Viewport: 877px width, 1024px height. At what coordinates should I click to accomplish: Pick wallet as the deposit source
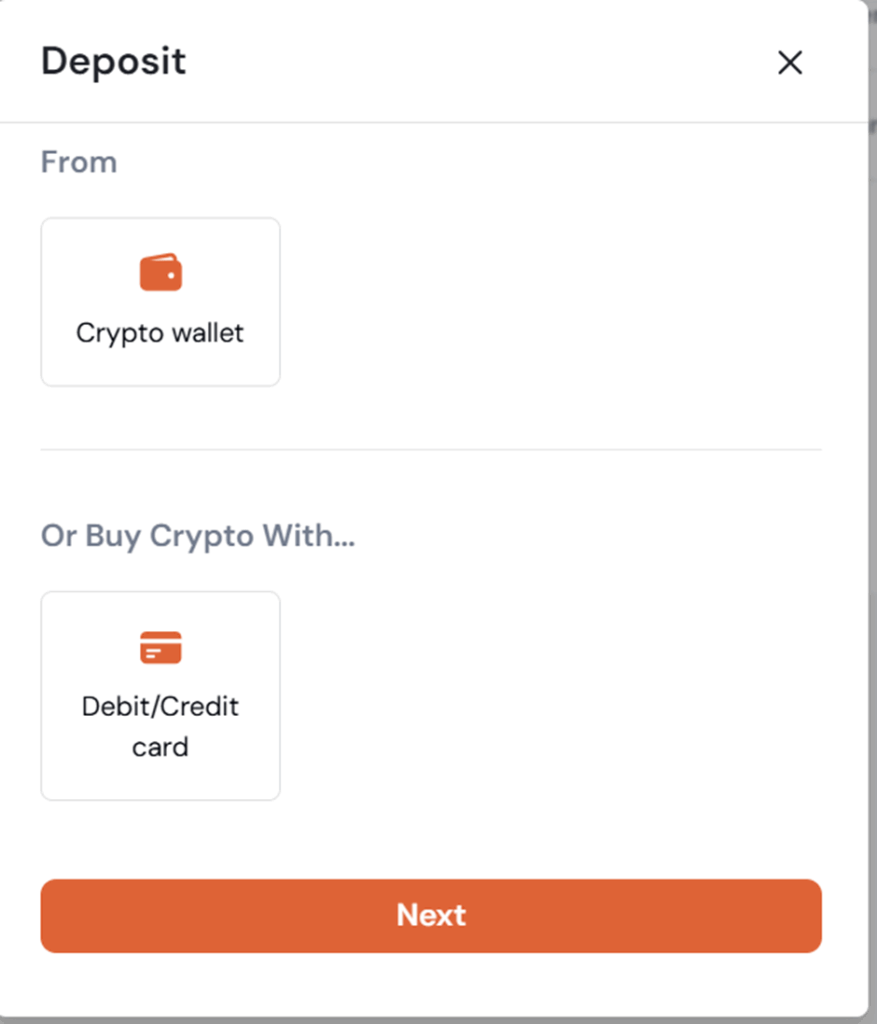point(160,302)
